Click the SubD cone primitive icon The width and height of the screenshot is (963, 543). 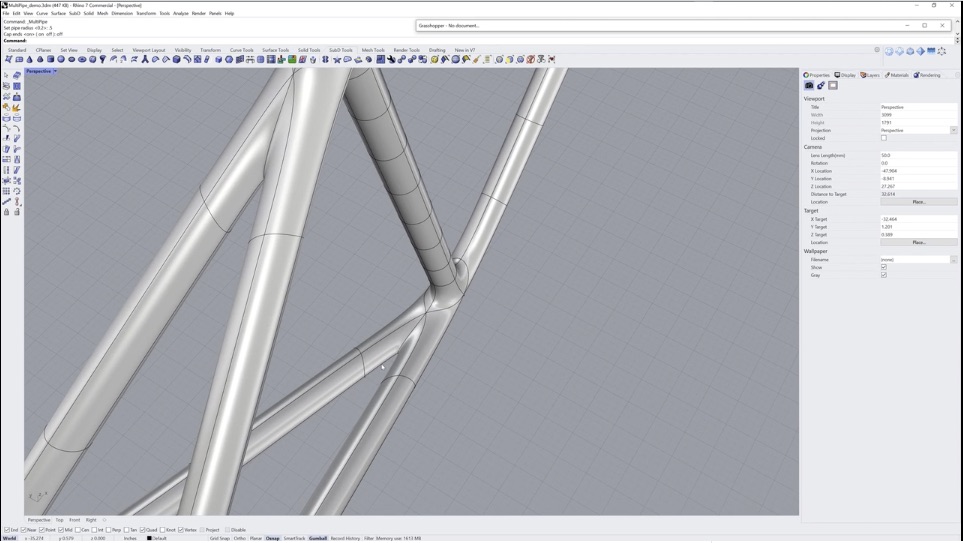(29, 60)
